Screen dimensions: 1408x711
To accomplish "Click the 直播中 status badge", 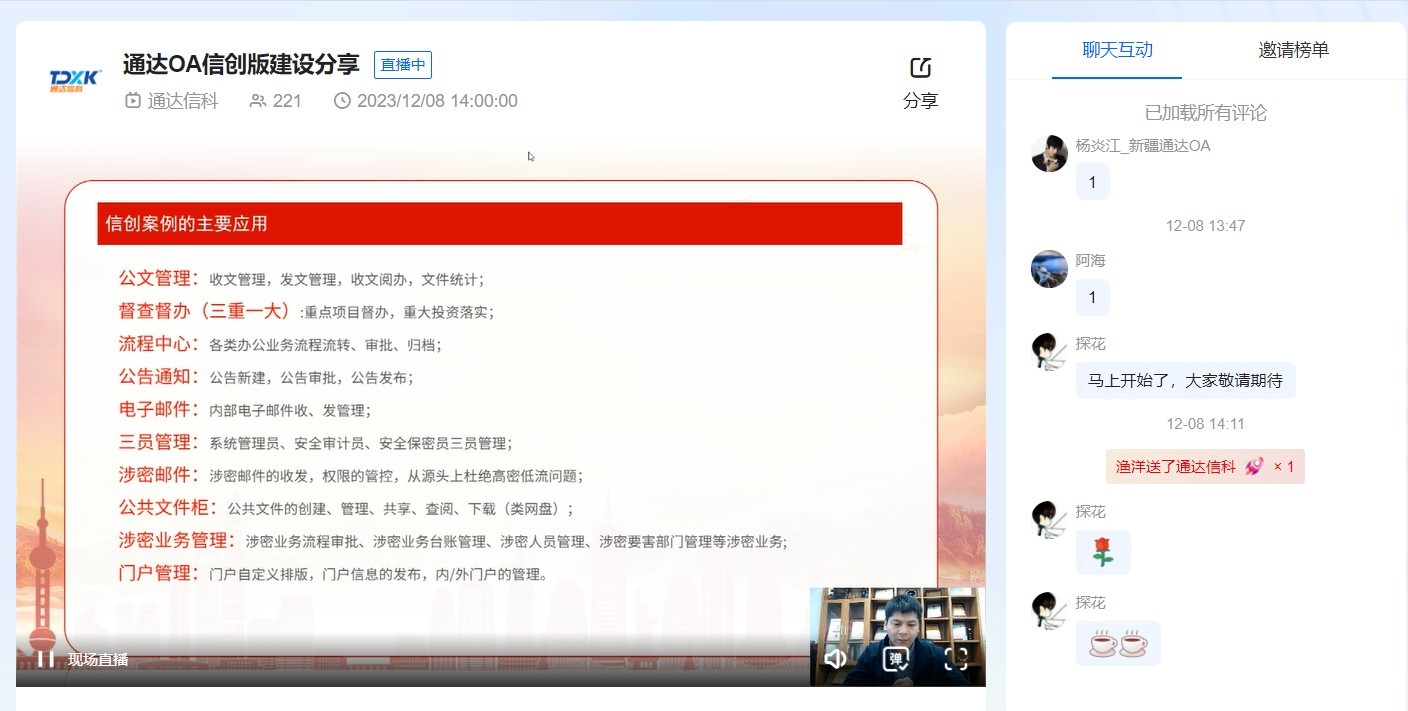I will [x=403, y=65].
